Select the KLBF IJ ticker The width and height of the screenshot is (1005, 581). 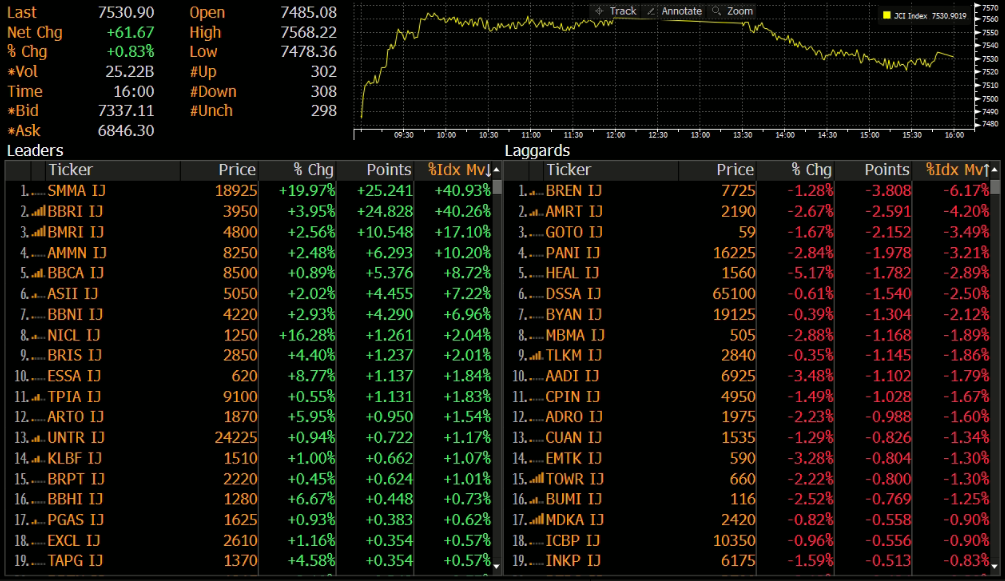[x=74, y=458]
